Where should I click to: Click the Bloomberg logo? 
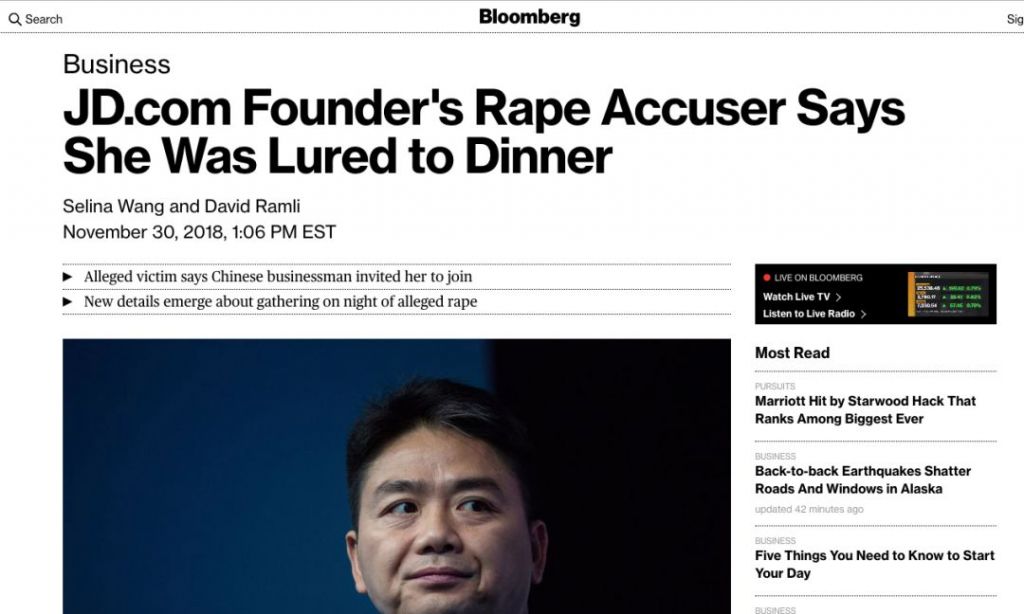click(x=529, y=17)
